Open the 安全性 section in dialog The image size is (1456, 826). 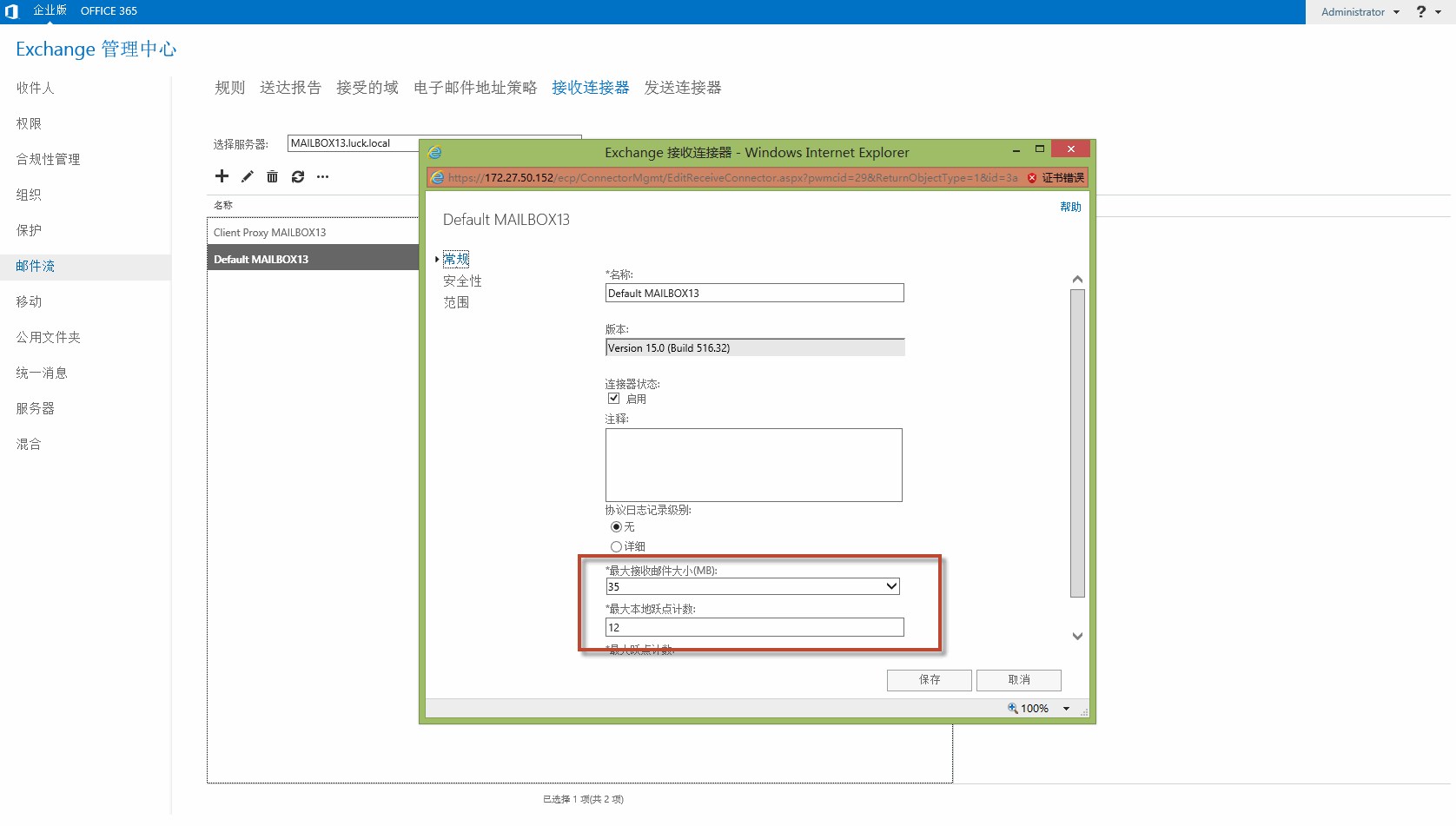click(462, 281)
